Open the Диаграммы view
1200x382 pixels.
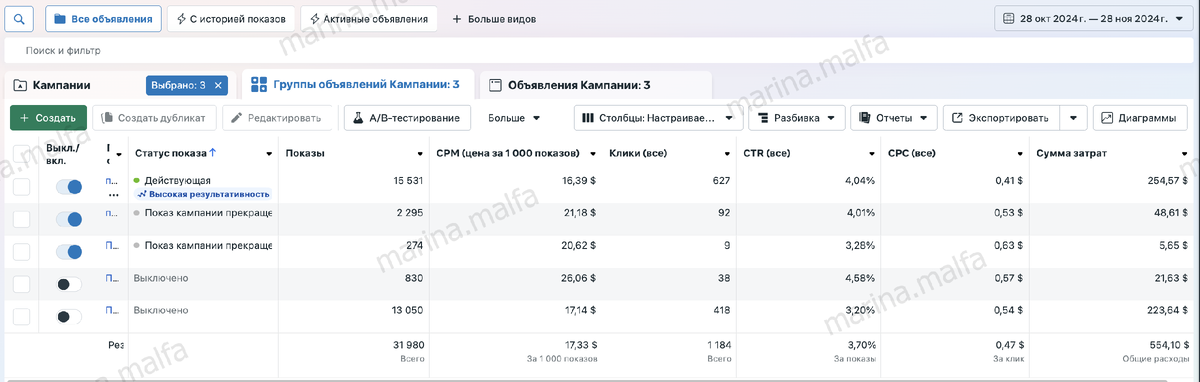1139,118
